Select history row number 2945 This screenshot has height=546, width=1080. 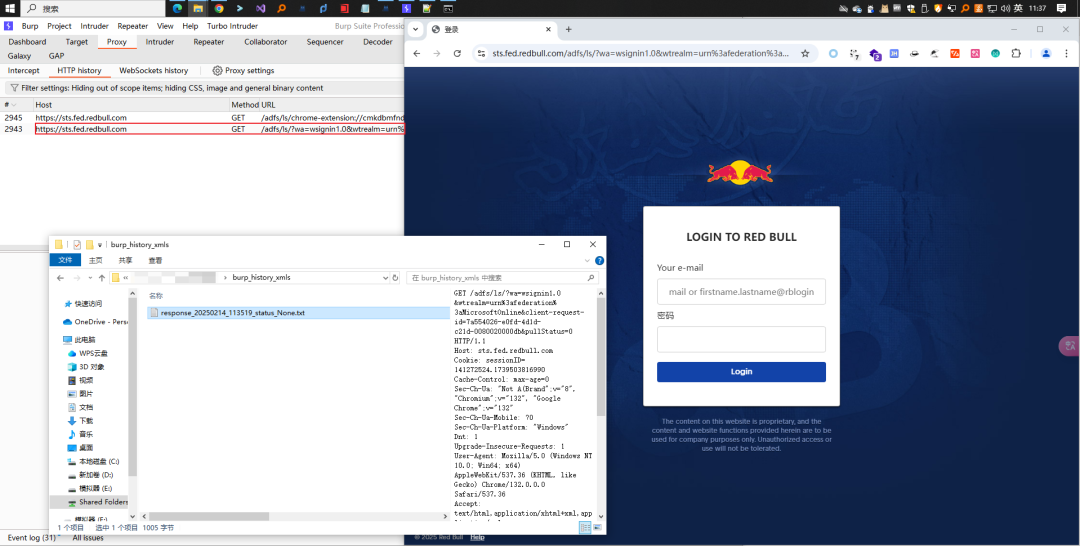(202, 118)
